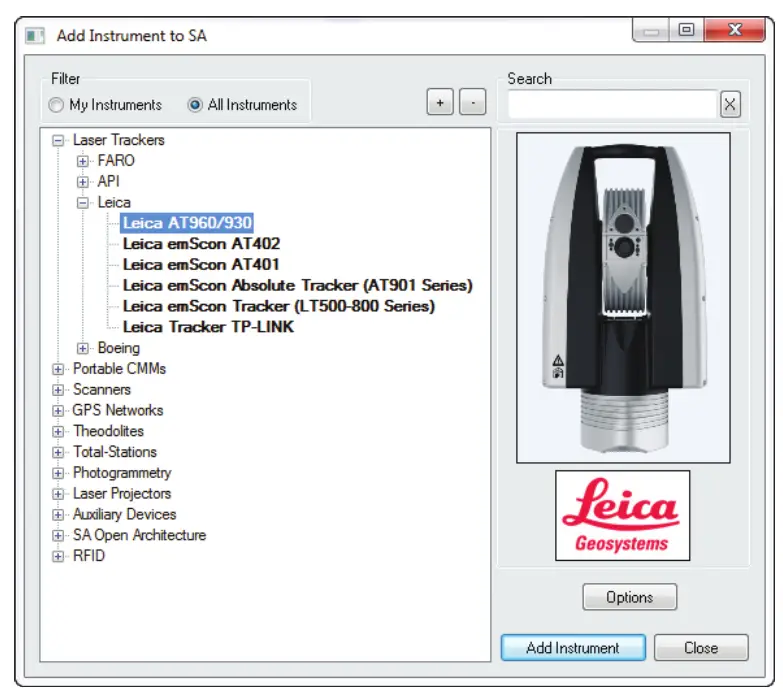Select Leica AT960/930 in the tree
783x696 pixels.
[187, 223]
